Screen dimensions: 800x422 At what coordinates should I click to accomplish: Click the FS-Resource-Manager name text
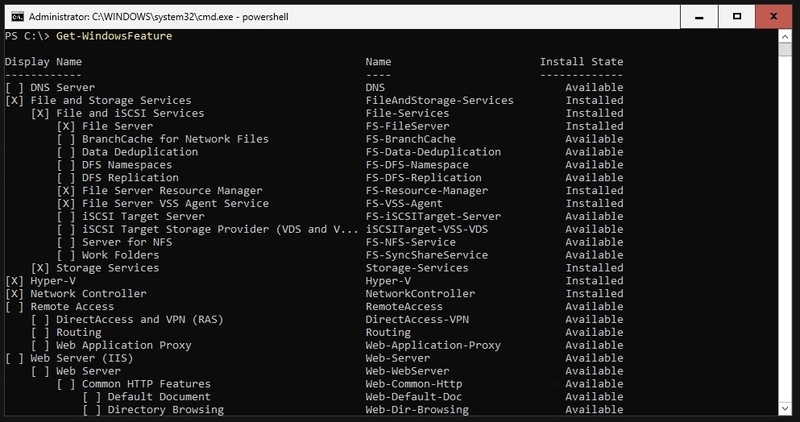coord(427,191)
